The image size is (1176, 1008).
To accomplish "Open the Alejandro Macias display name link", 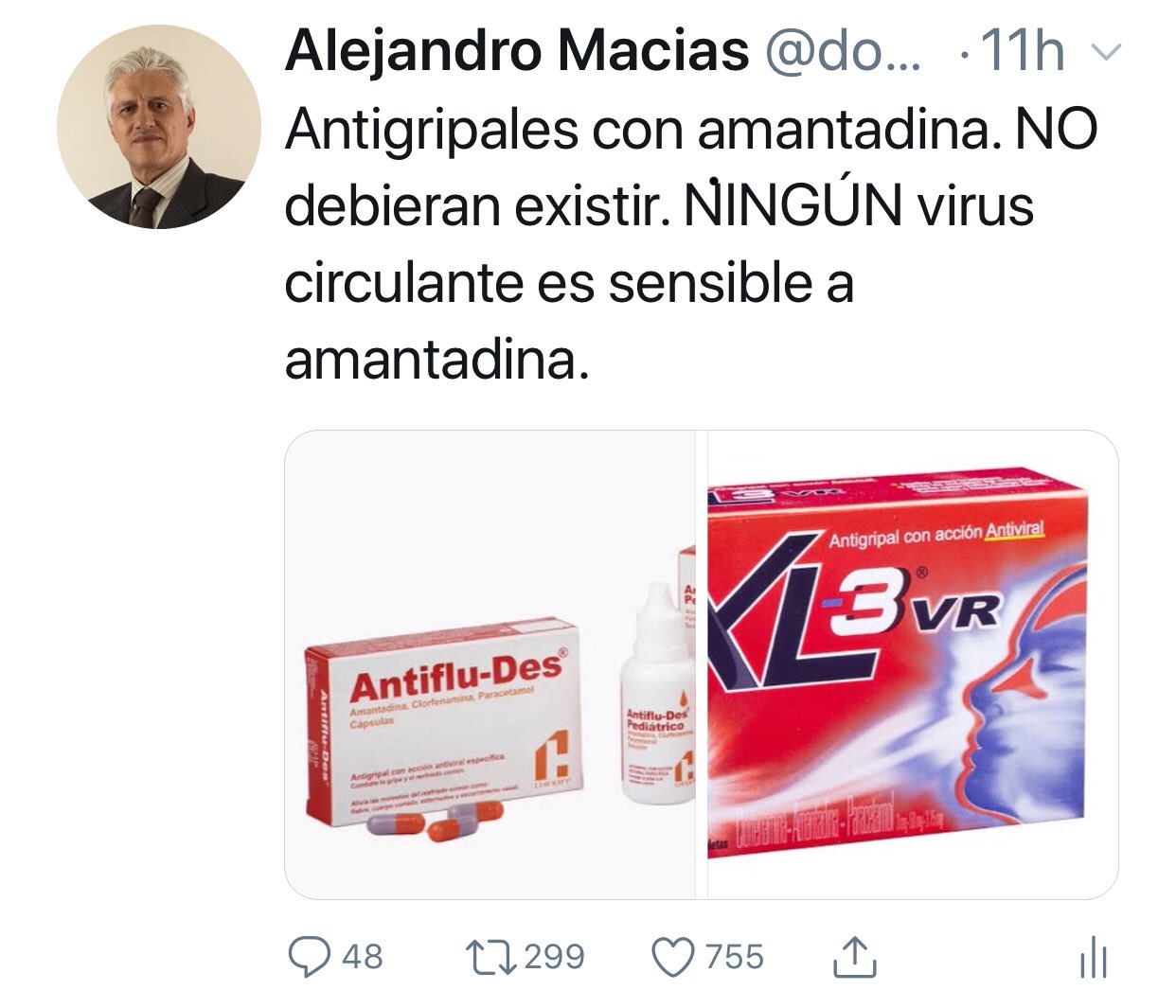I will click(517, 50).
